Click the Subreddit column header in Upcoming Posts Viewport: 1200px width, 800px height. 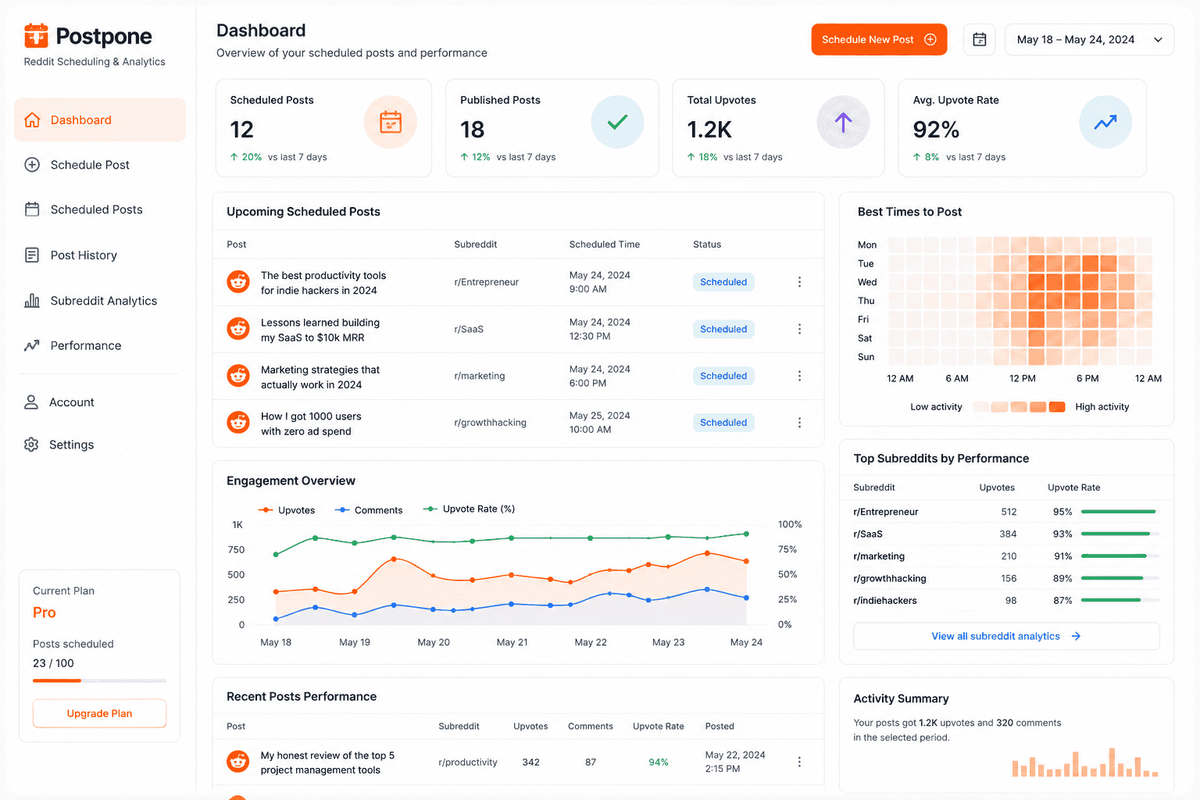(476, 244)
